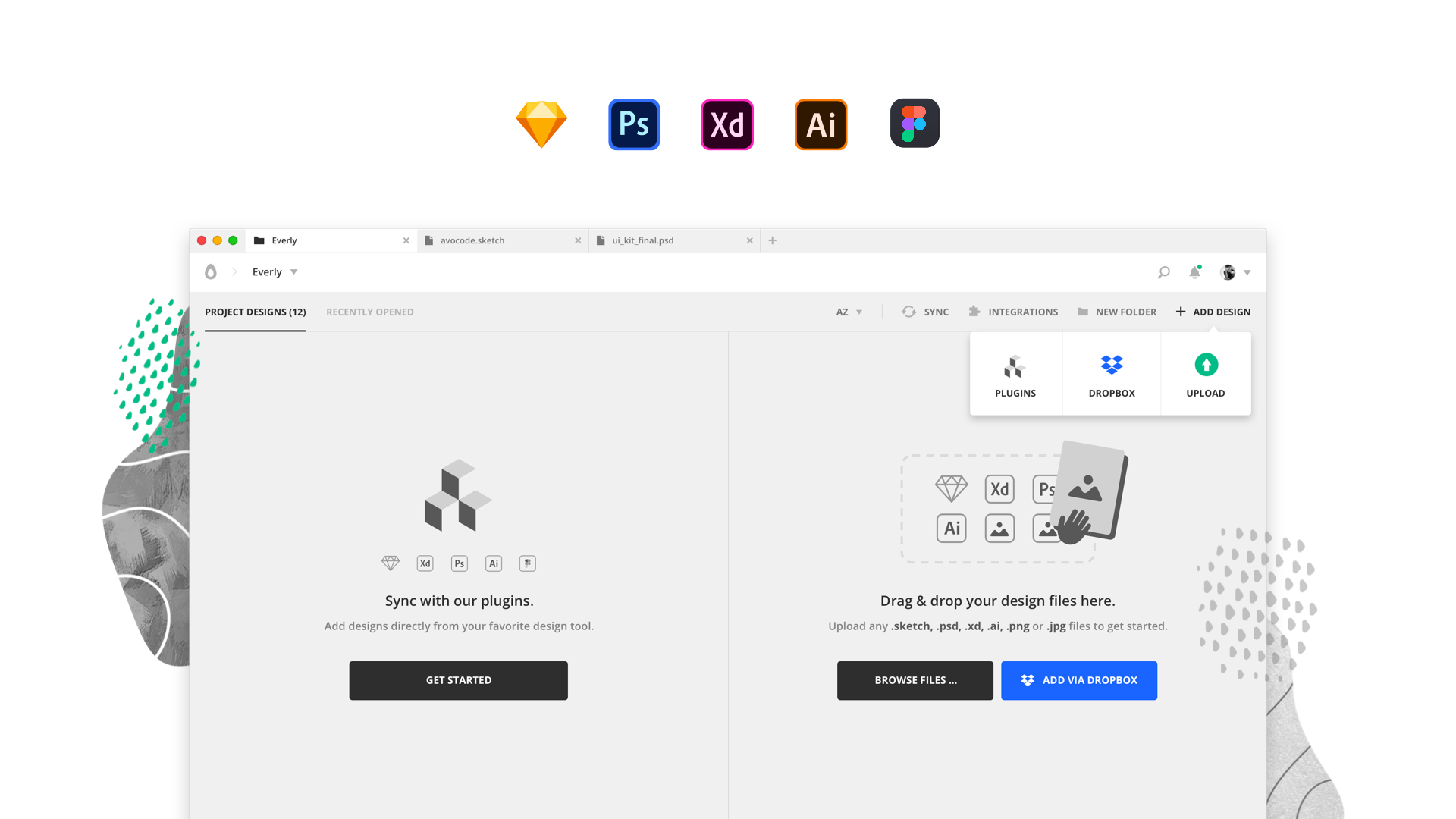Click the Adobe Xd logo at top

(x=727, y=124)
